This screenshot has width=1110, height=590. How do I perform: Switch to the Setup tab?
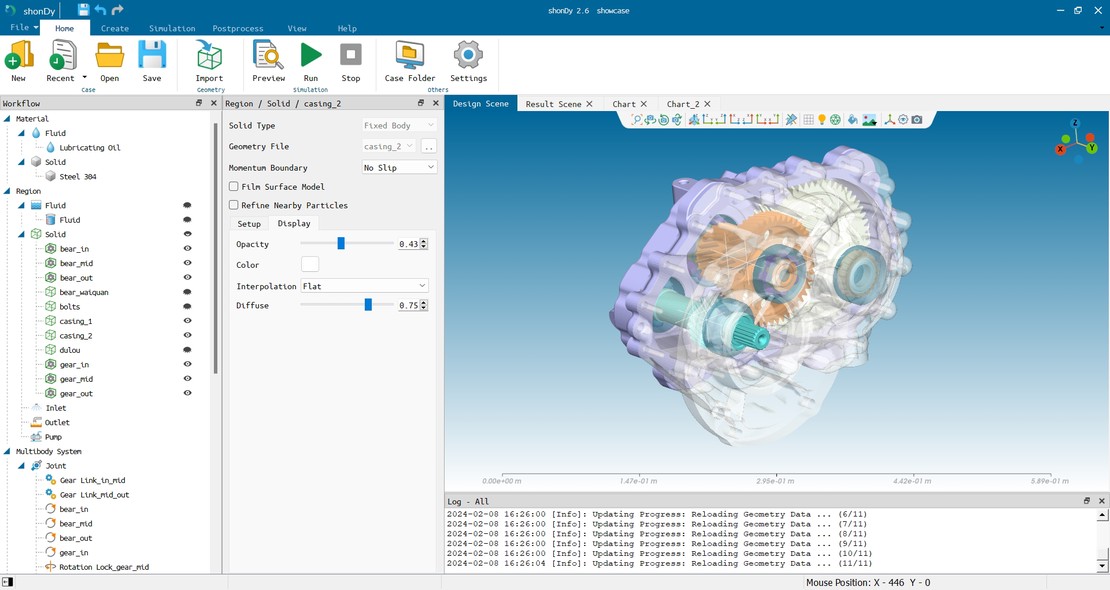pos(248,224)
